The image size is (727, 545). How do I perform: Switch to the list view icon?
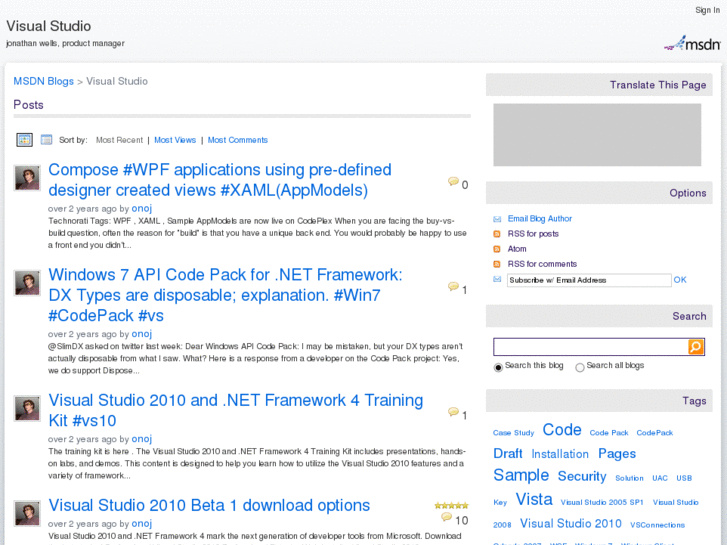pos(46,140)
